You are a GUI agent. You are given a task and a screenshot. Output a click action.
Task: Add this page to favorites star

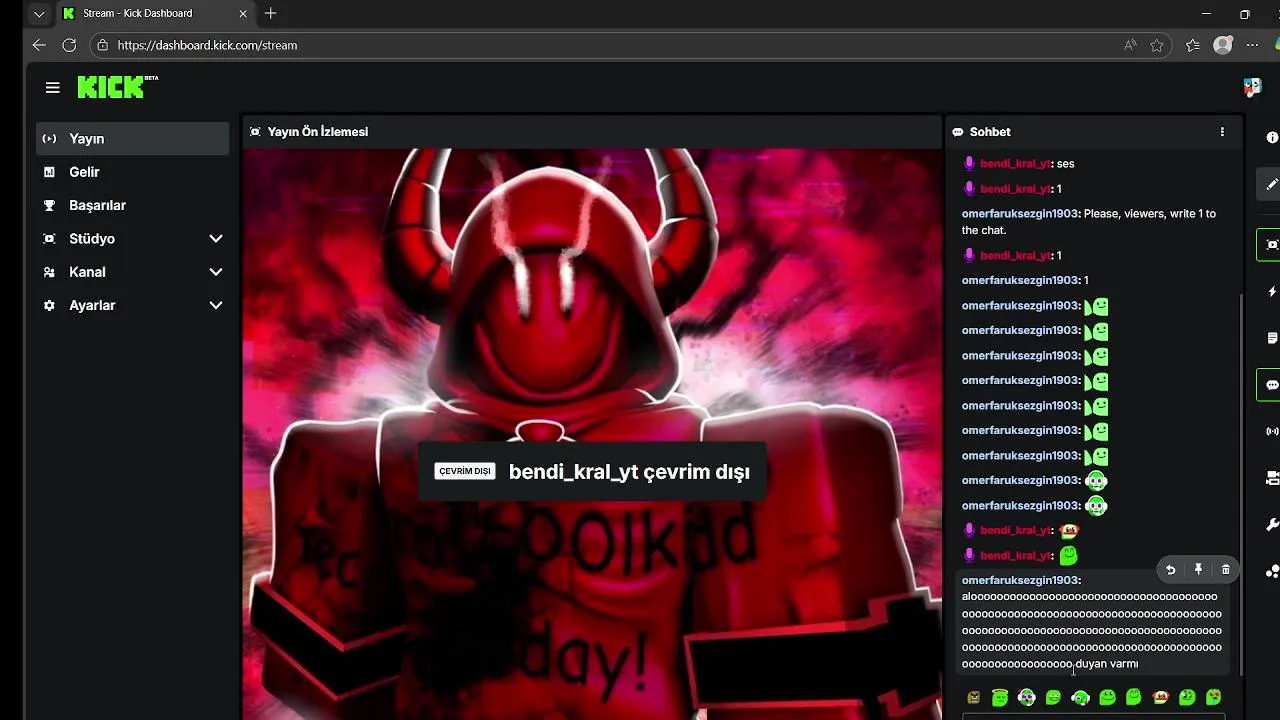click(x=1157, y=45)
